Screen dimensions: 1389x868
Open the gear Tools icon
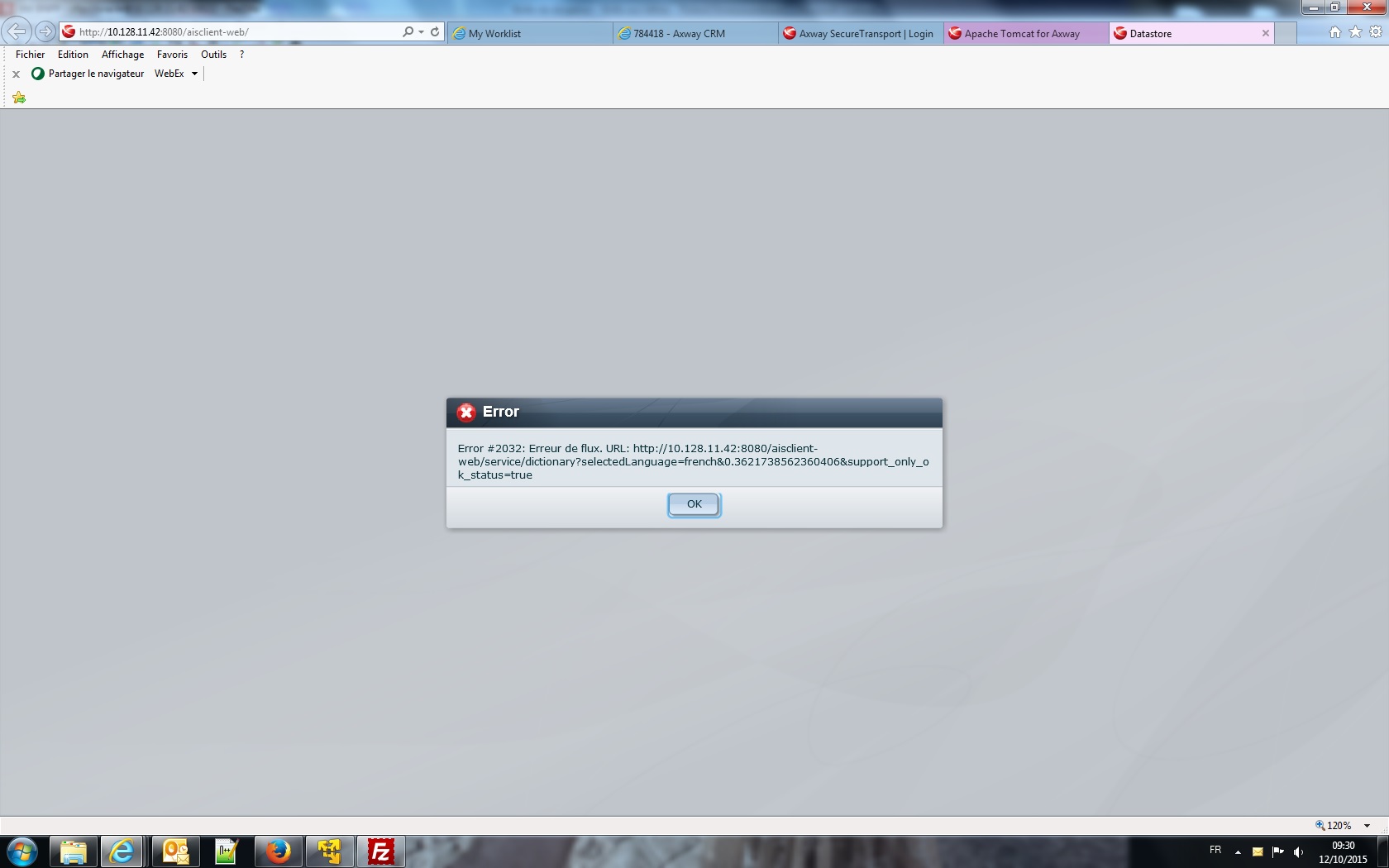1376,32
